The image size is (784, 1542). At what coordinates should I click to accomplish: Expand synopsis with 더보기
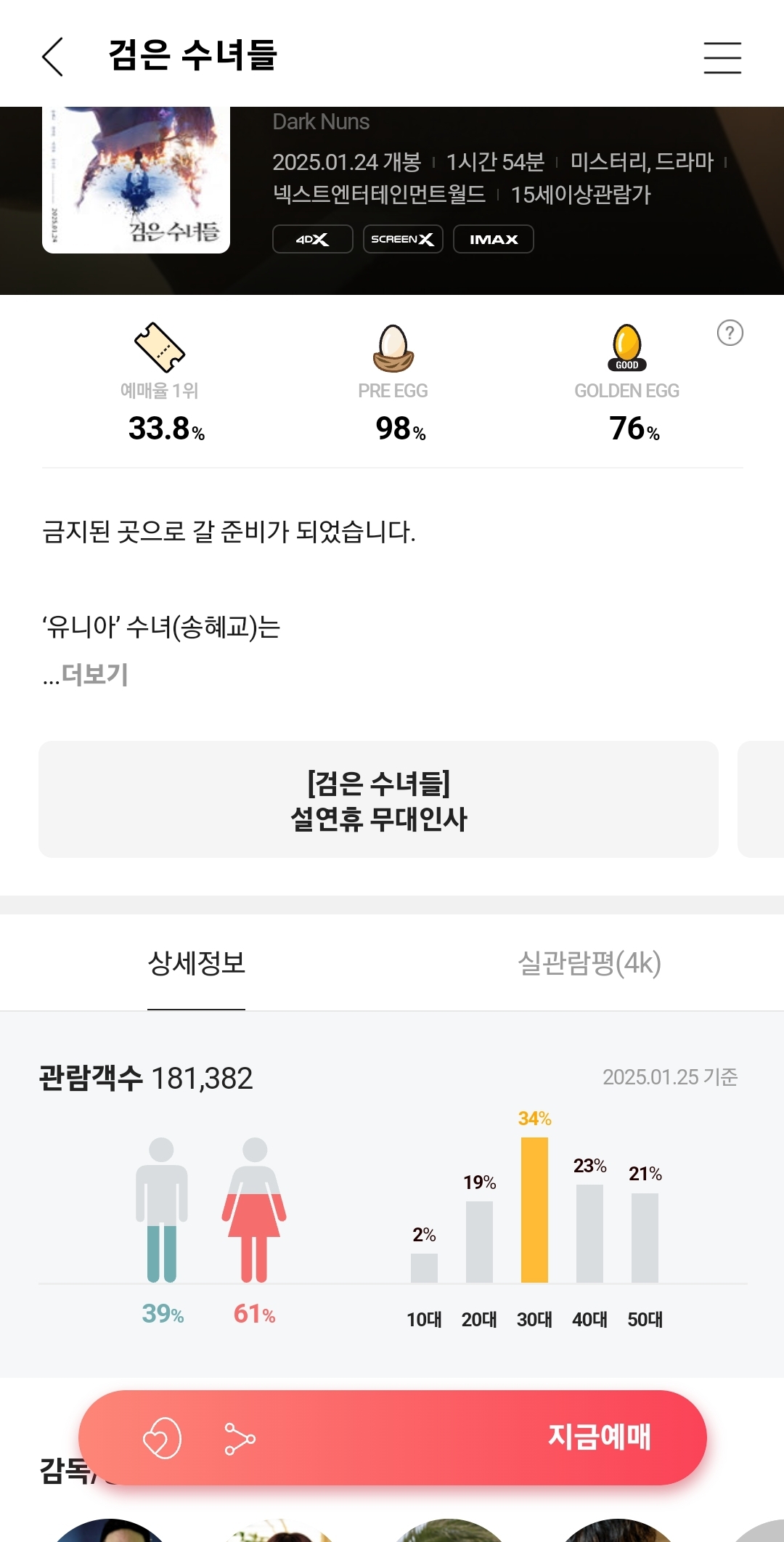pyautogui.click(x=94, y=675)
